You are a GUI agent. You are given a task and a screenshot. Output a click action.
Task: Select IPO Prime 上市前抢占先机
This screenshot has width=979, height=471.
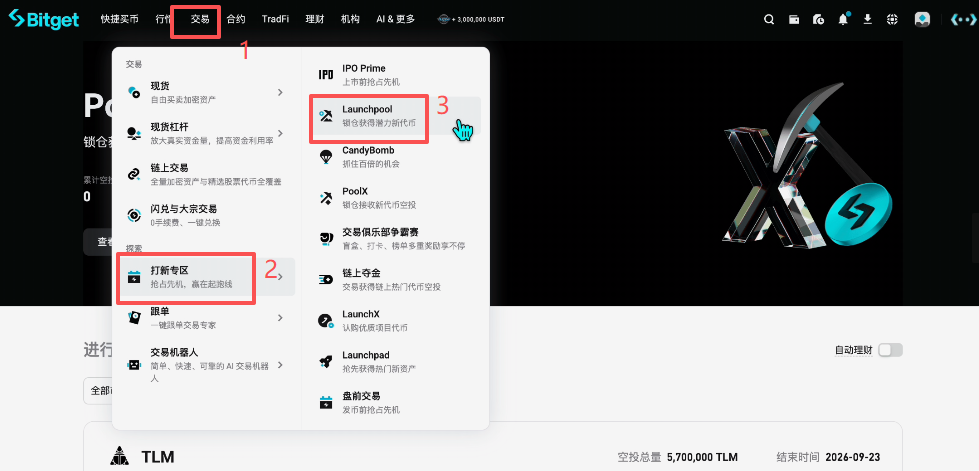click(395, 74)
